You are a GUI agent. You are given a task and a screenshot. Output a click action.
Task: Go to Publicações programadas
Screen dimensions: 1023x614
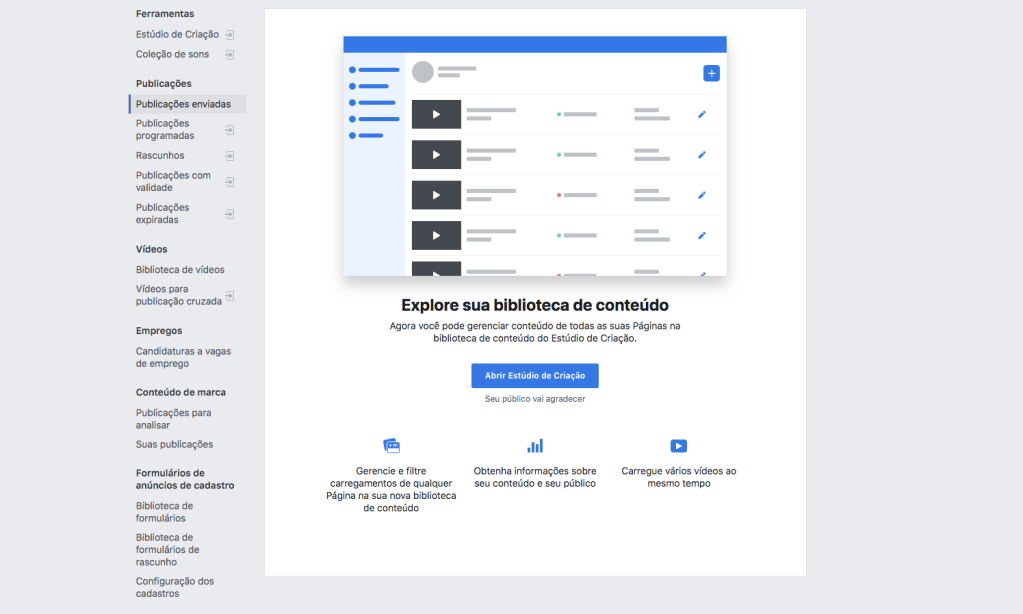pyautogui.click(x=165, y=129)
